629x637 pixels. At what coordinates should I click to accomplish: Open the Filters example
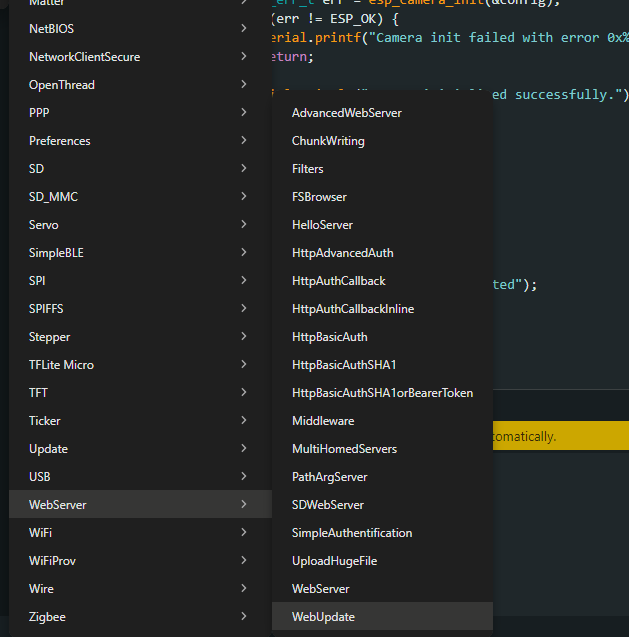tap(382, 169)
